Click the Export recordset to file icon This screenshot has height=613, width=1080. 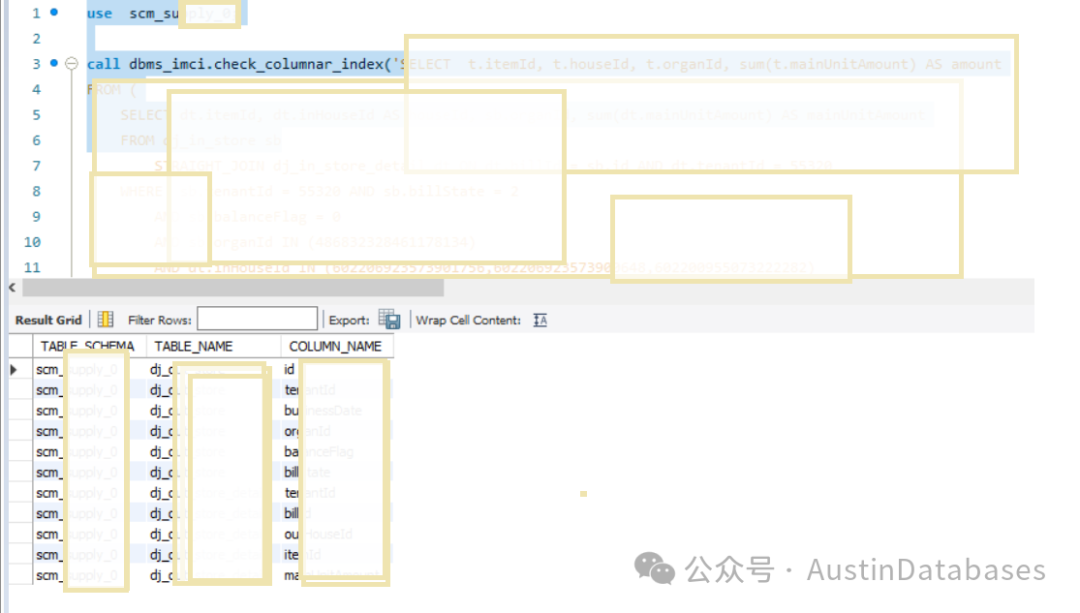[389, 320]
